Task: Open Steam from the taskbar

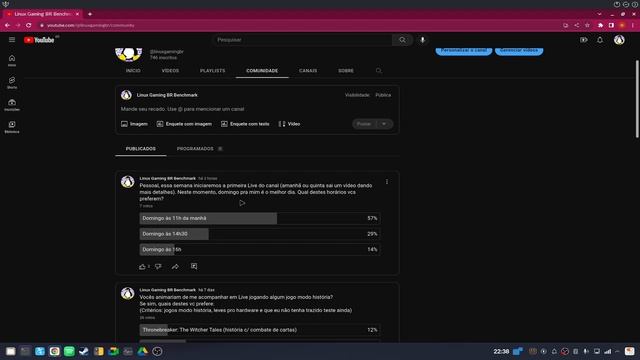Action: (x=84, y=351)
